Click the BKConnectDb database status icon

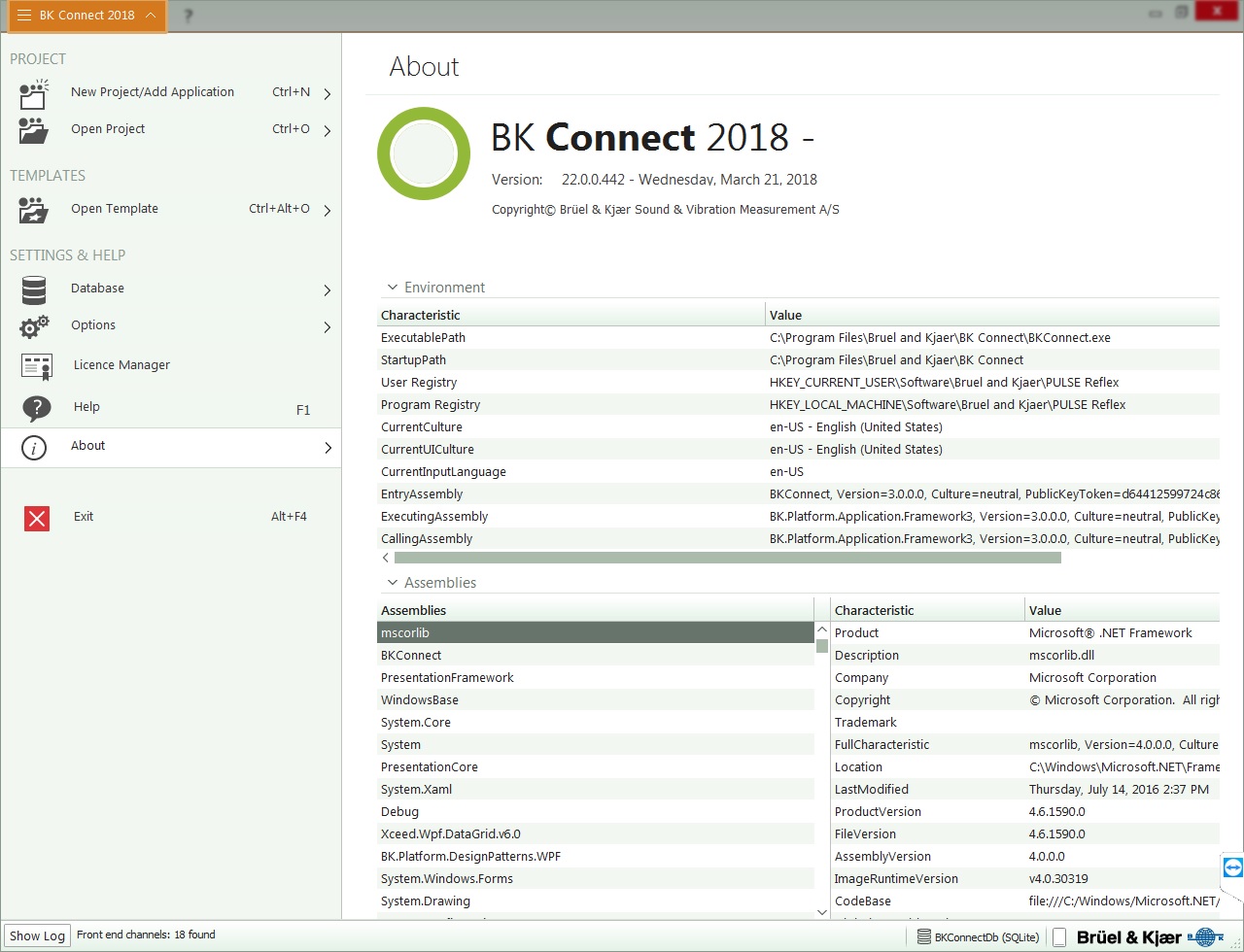(924, 936)
